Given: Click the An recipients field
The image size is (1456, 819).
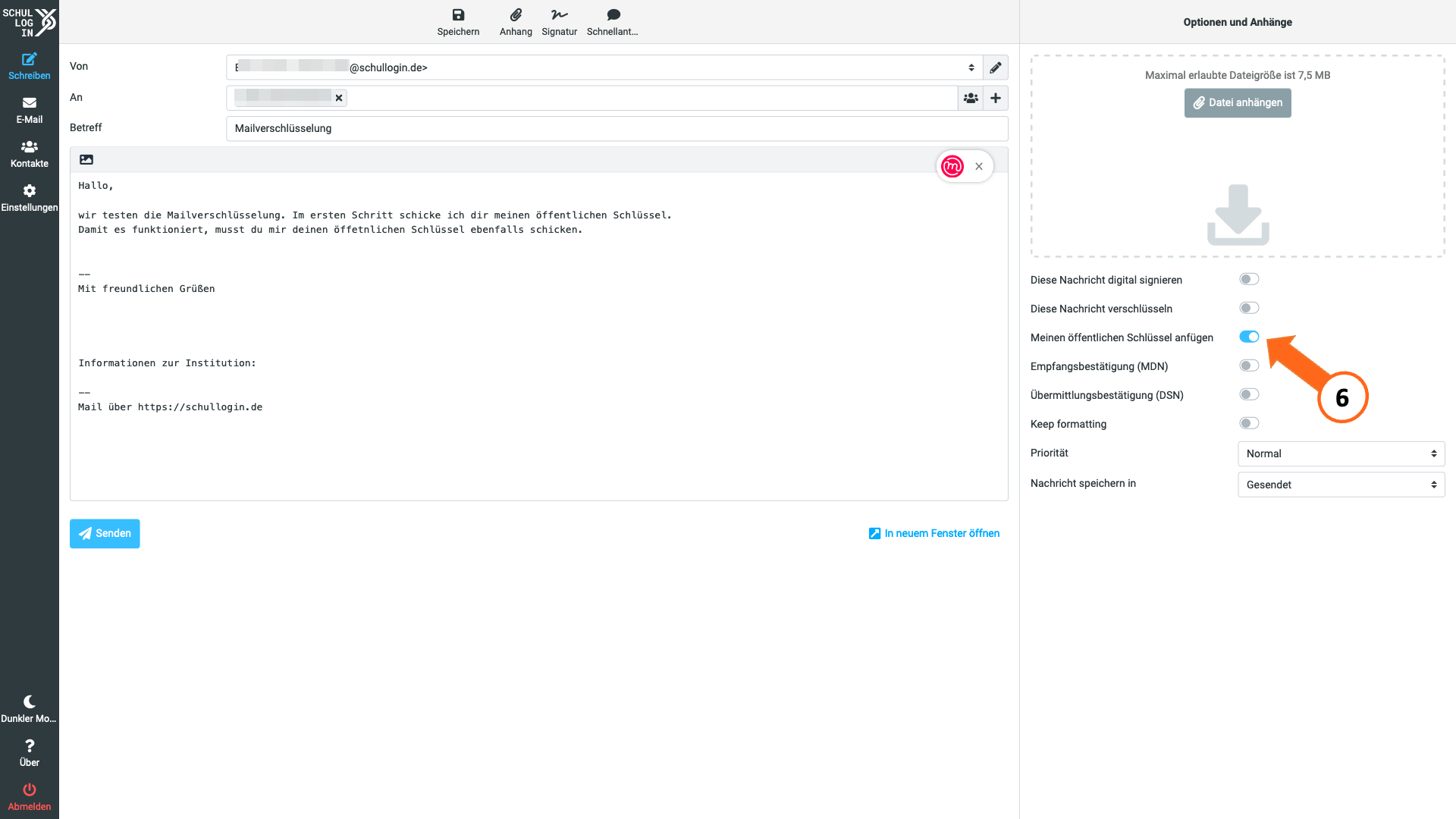Looking at the screenshot, I should pyautogui.click(x=591, y=98).
